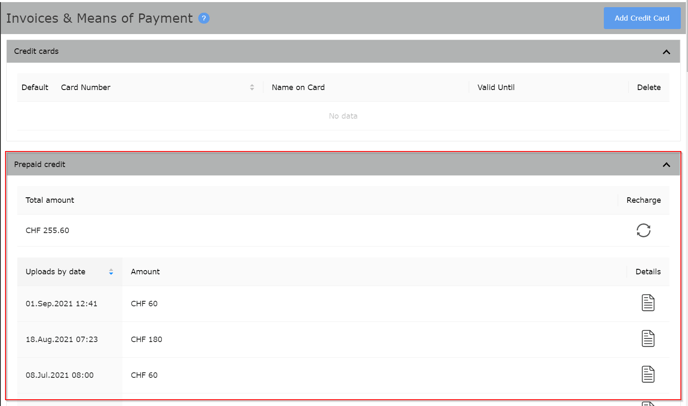Click the Amount column header
Screen dimensions: 688x406
[145, 272]
